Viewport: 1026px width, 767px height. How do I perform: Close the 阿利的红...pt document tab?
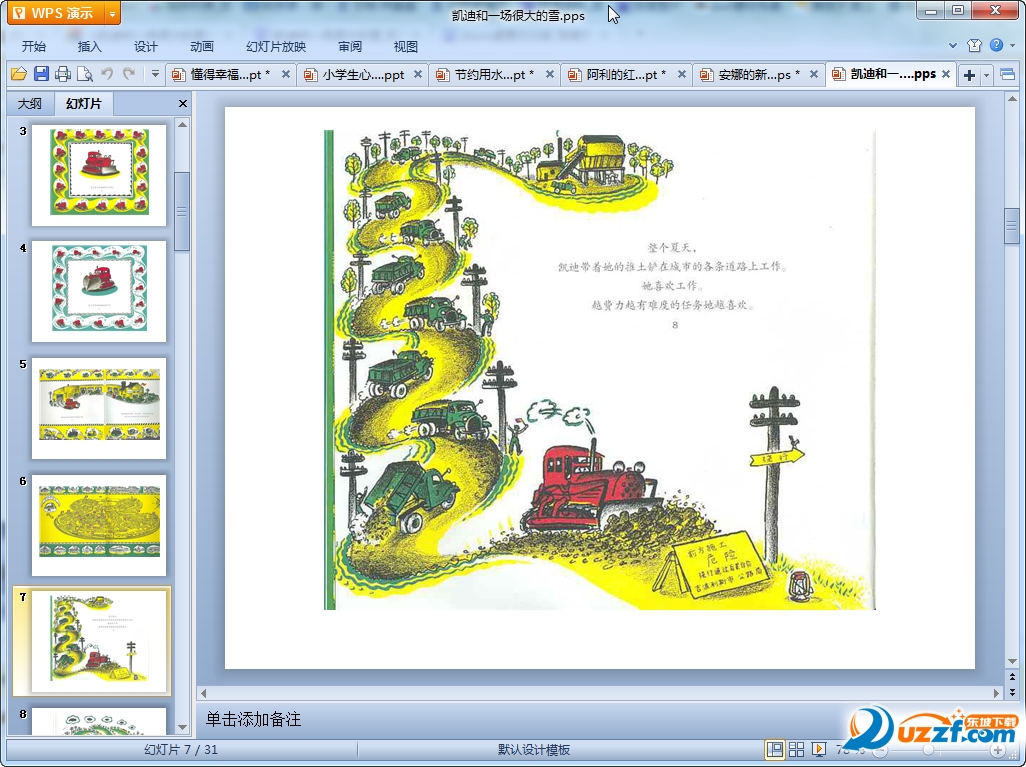pyautogui.click(x=682, y=75)
